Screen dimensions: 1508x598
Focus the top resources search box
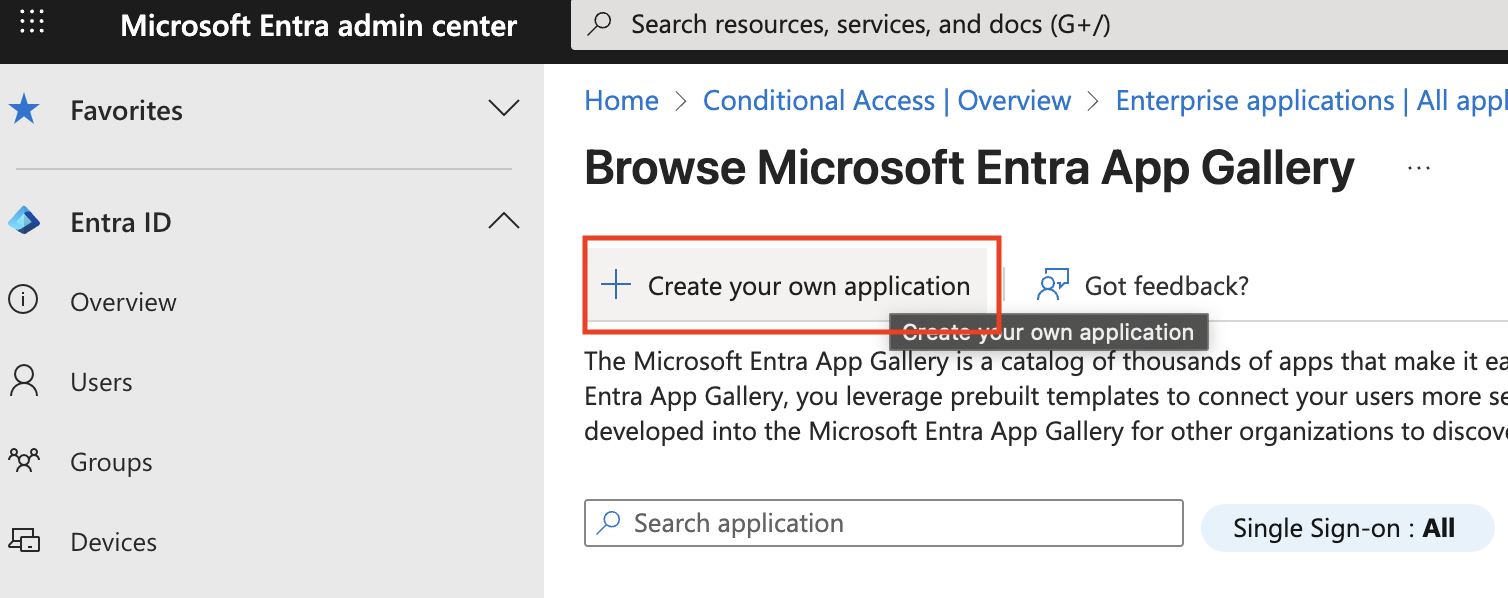(x=1040, y=24)
